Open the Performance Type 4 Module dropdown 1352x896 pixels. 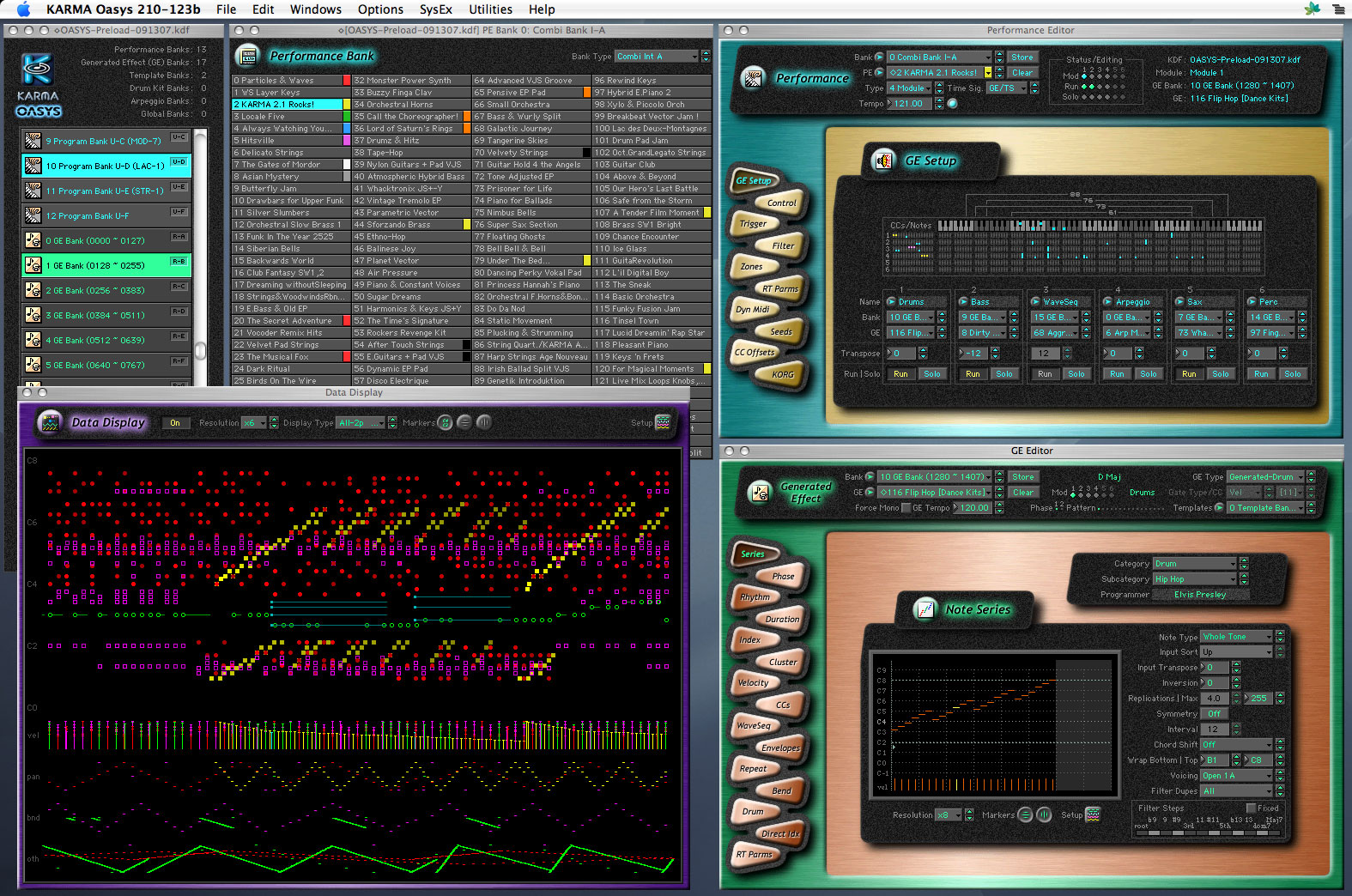pyautogui.click(x=910, y=88)
